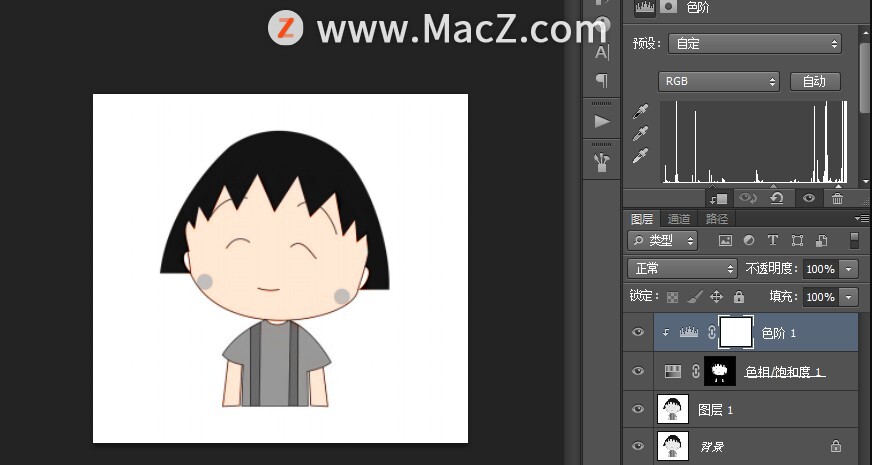The image size is (872, 465).
Task: Select the shadow input slider triangle
Action: 712,186
